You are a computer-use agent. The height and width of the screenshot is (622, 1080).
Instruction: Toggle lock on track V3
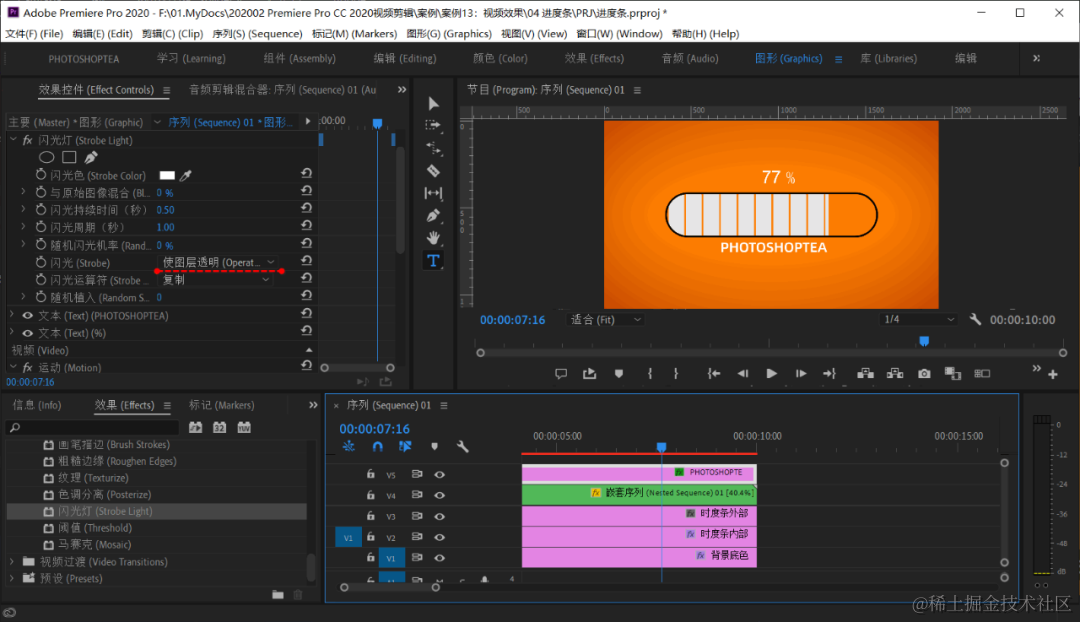point(371,516)
